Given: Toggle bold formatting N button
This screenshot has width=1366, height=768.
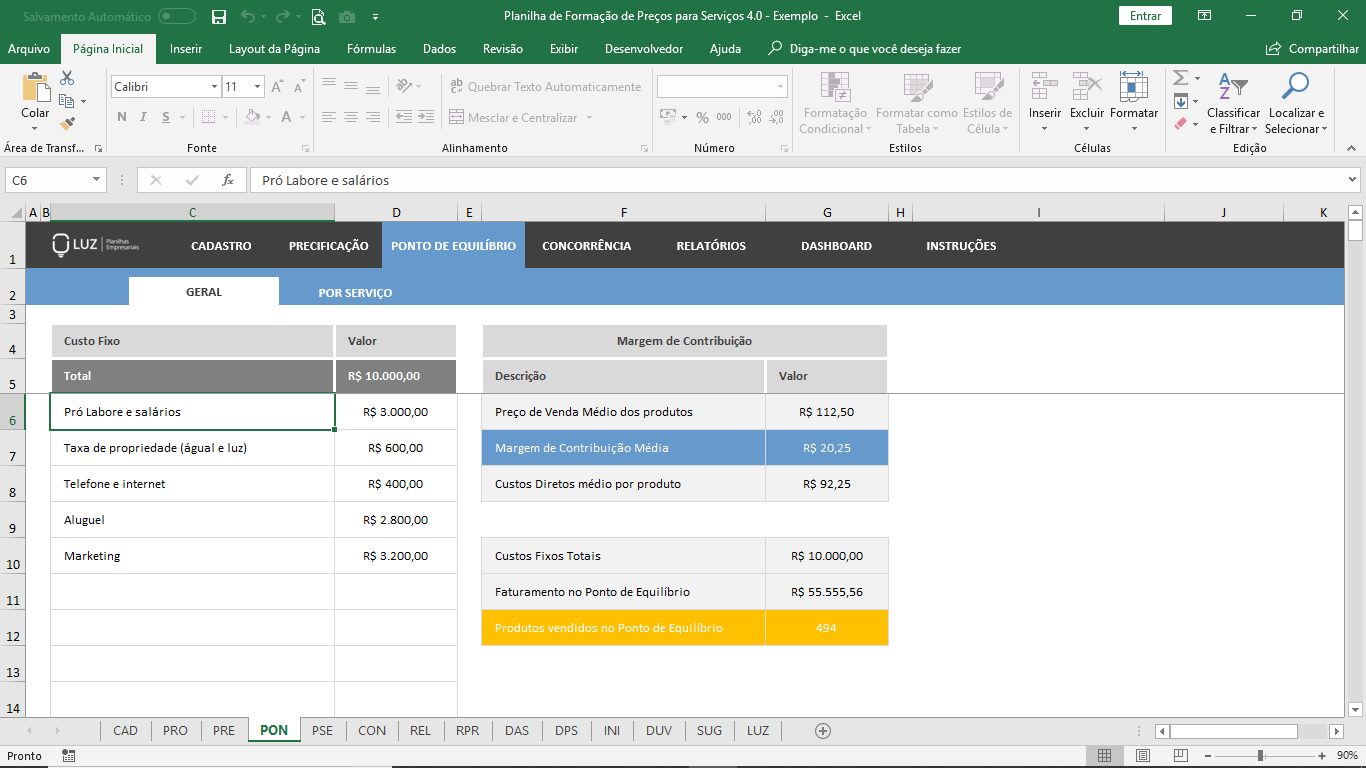Looking at the screenshot, I should pos(122,117).
